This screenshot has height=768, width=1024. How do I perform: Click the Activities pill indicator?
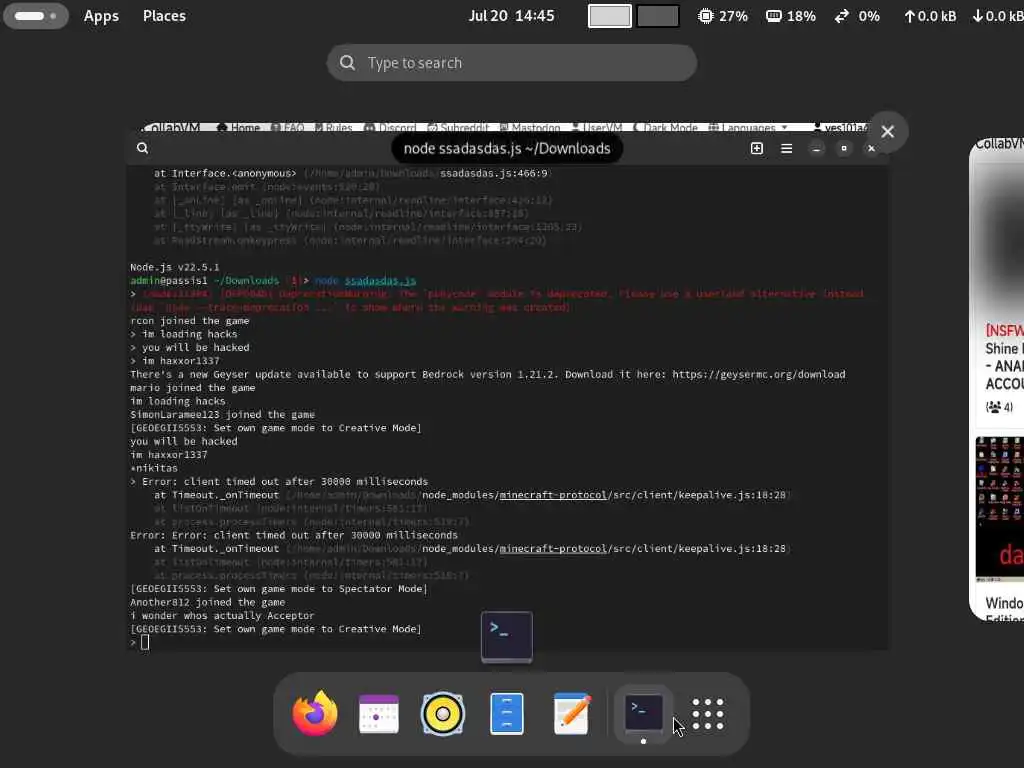pos(36,16)
